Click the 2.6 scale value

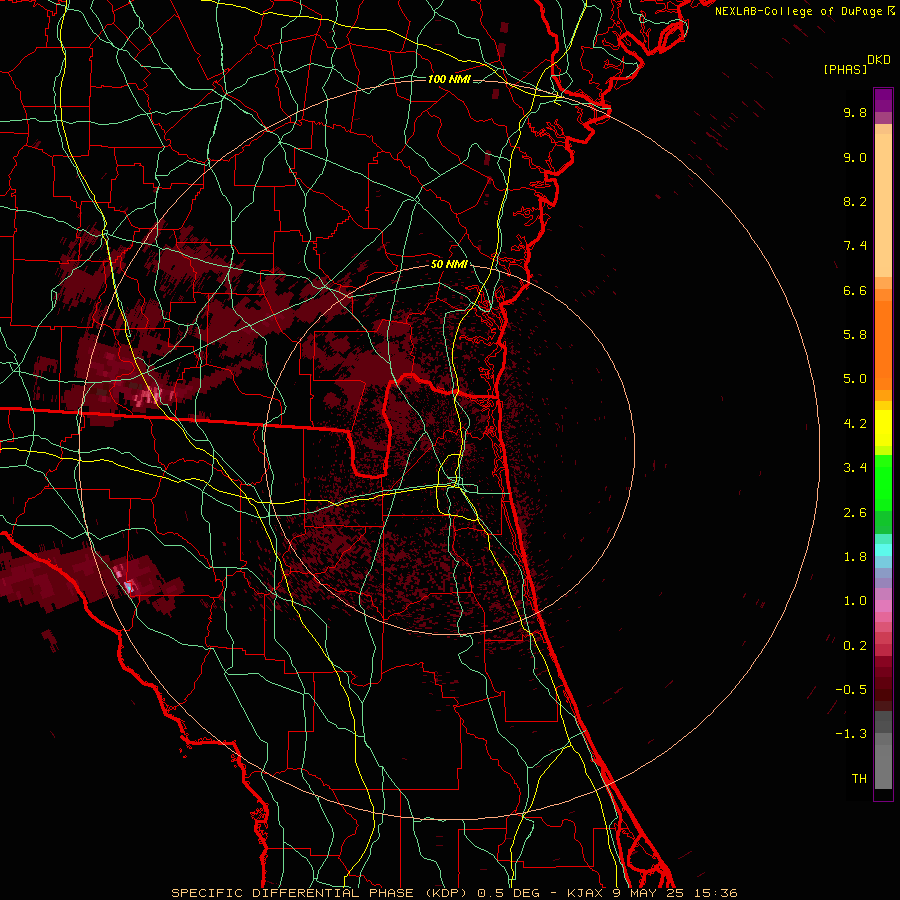point(855,513)
